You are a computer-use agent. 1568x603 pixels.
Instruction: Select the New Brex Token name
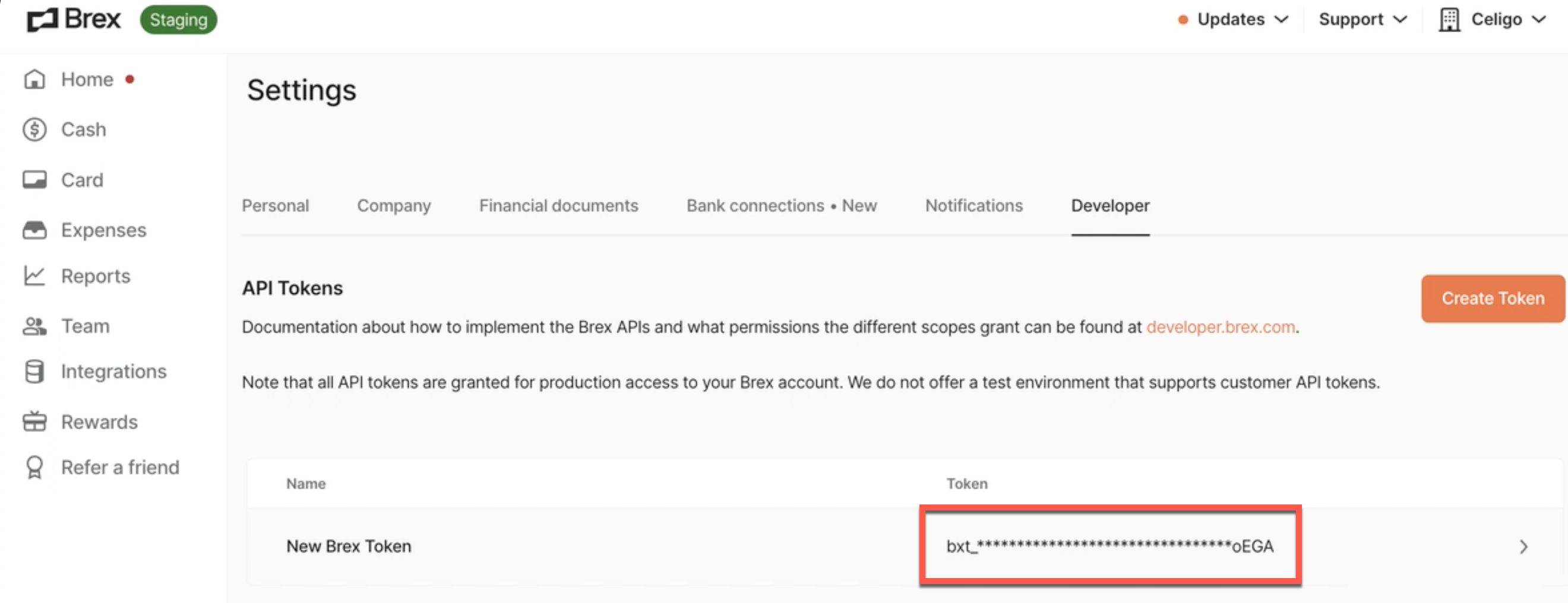click(349, 547)
